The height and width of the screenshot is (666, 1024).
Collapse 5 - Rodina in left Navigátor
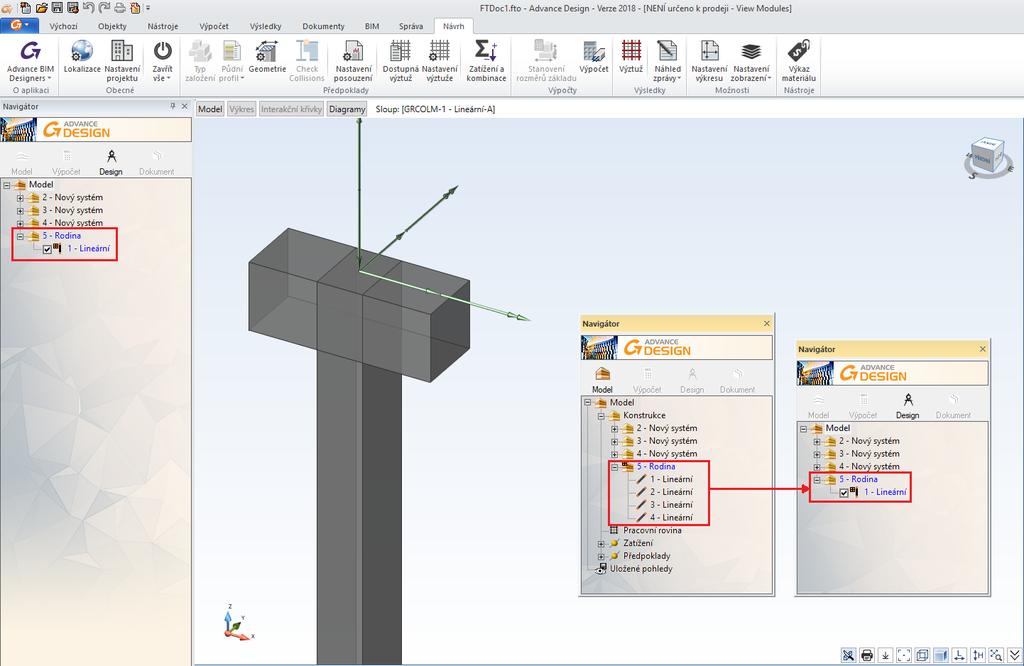coord(20,236)
